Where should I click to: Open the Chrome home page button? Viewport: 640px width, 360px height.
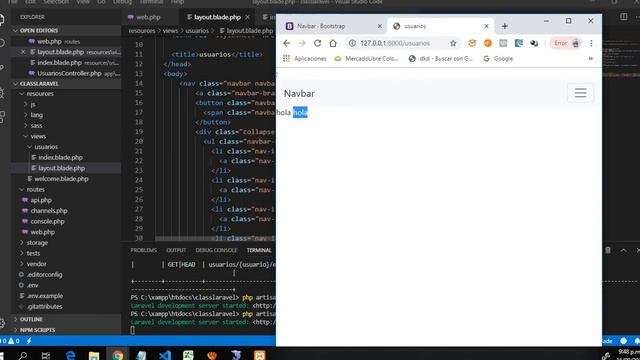tap(333, 43)
